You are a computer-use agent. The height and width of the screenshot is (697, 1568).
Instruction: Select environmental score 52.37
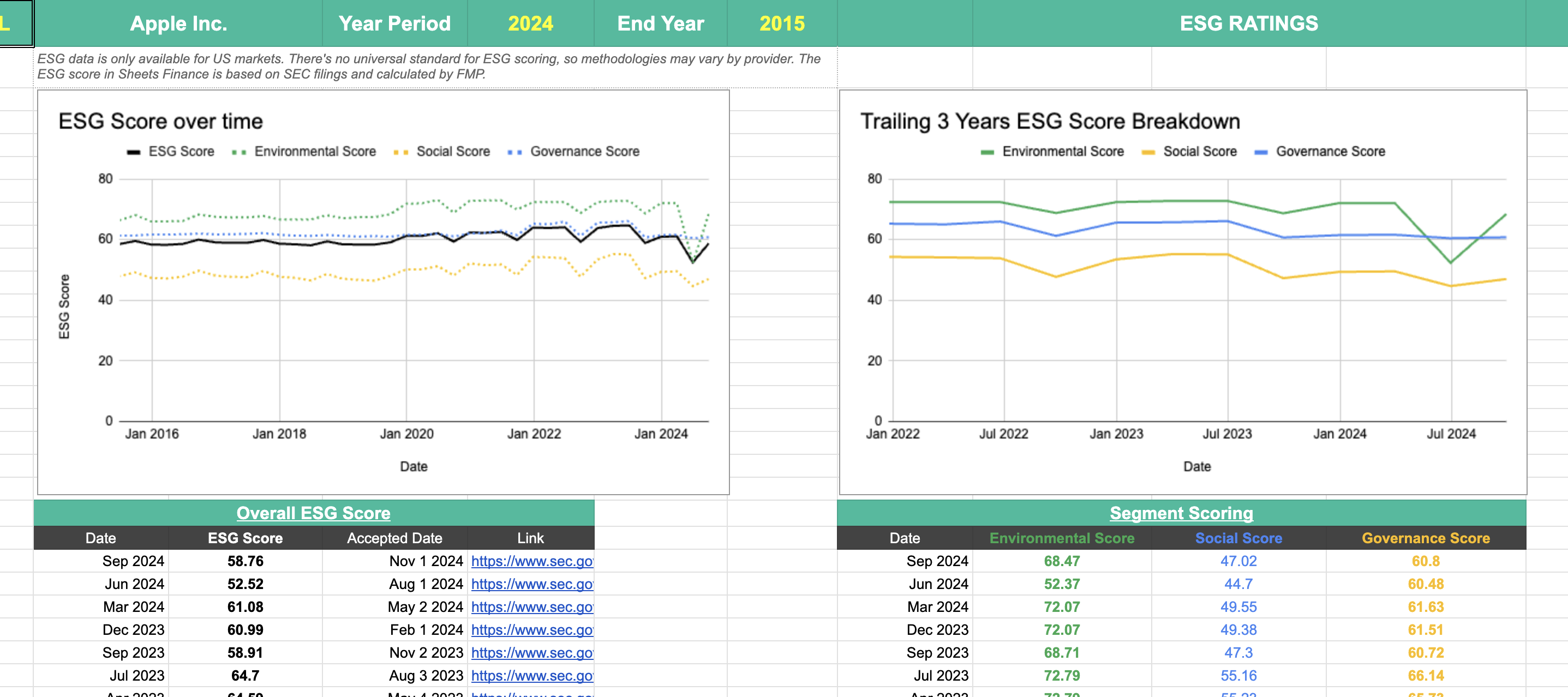coord(1062,584)
